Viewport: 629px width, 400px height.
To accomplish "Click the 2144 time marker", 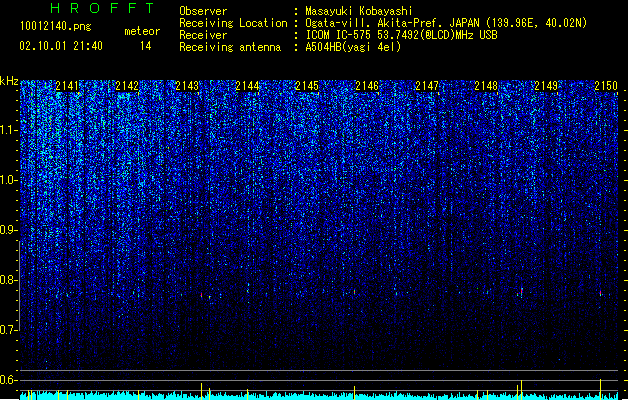I will coord(247,86).
